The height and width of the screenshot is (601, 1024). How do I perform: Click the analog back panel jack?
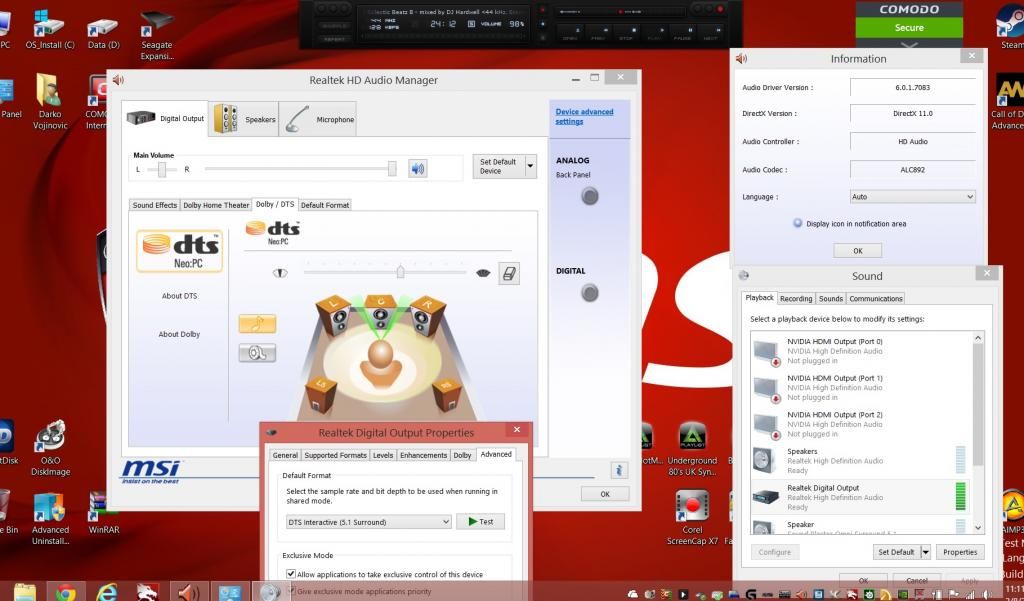[x=590, y=196]
